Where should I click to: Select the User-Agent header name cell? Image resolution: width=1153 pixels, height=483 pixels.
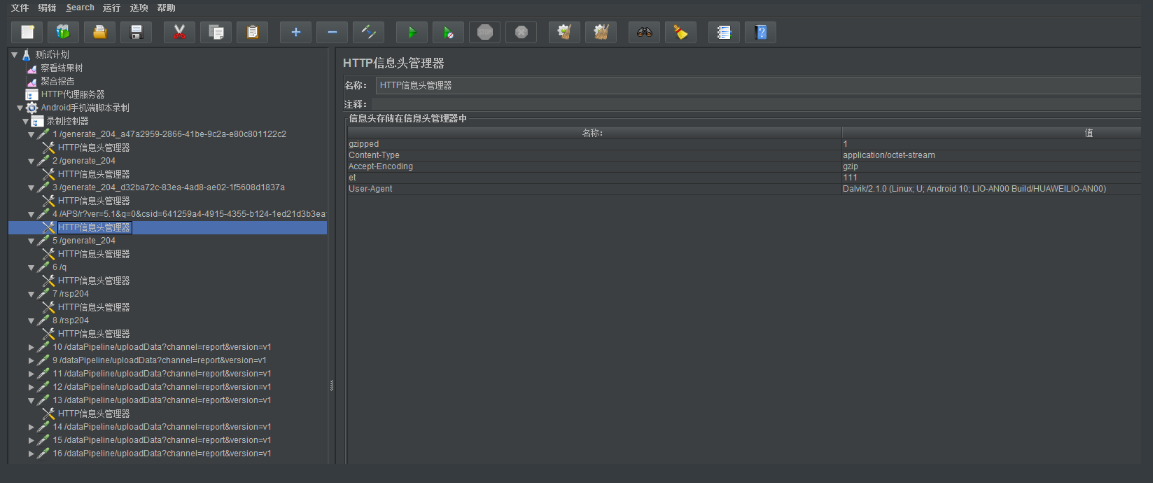594,189
